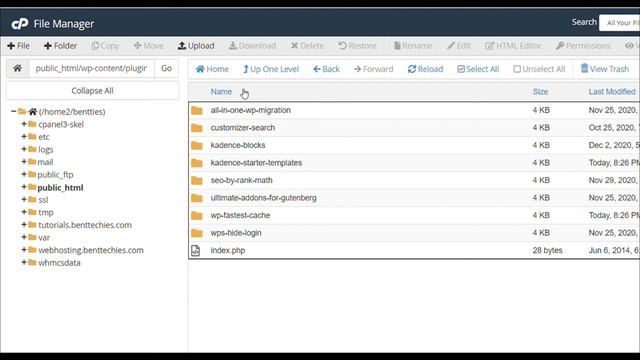Select the kadence-blocks folder name
Image resolution: width=640 pixels, height=360 pixels.
pyautogui.click(x=238, y=145)
